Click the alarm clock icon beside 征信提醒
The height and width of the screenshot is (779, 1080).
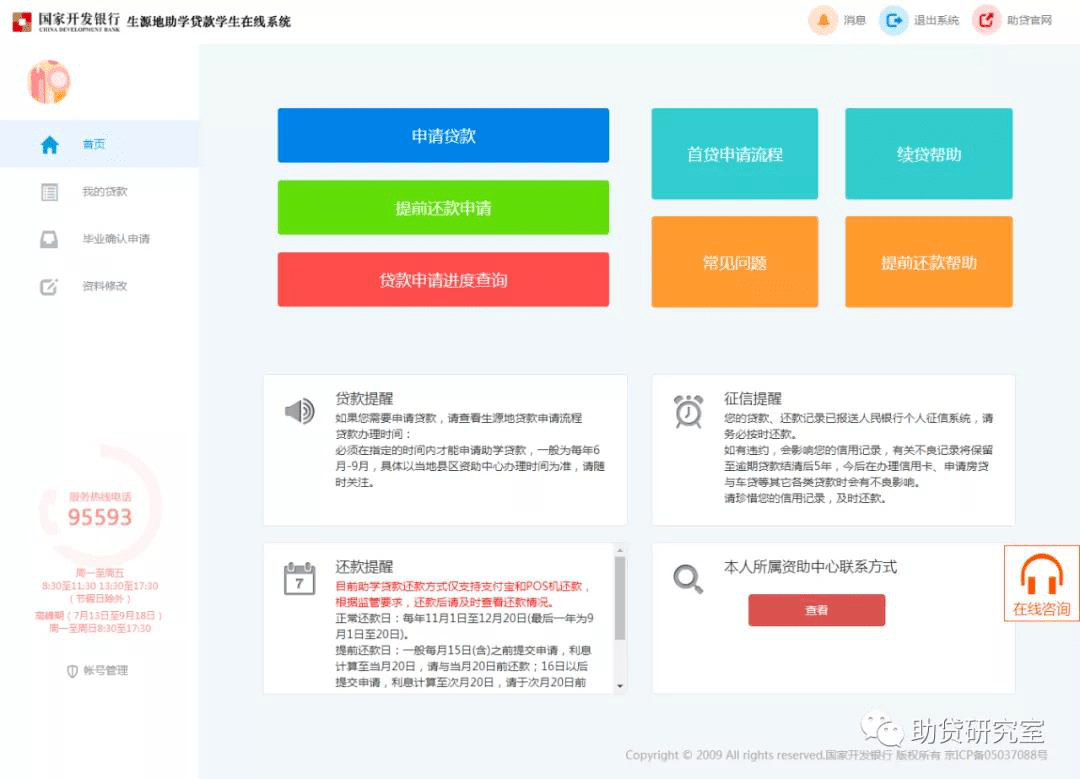(x=687, y=410)
